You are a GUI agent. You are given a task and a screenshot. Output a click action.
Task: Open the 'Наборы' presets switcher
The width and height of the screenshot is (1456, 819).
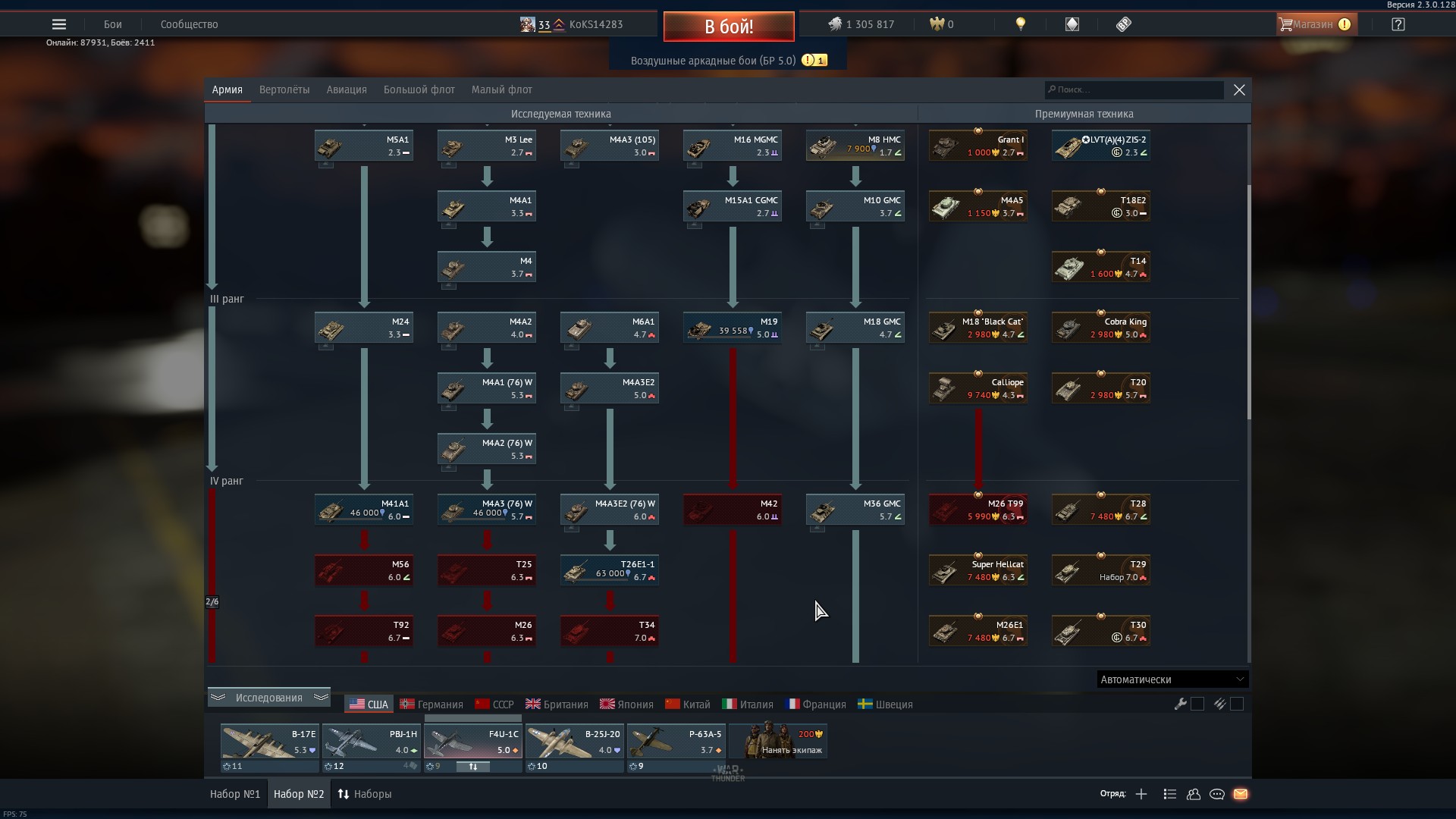(365, 794)
